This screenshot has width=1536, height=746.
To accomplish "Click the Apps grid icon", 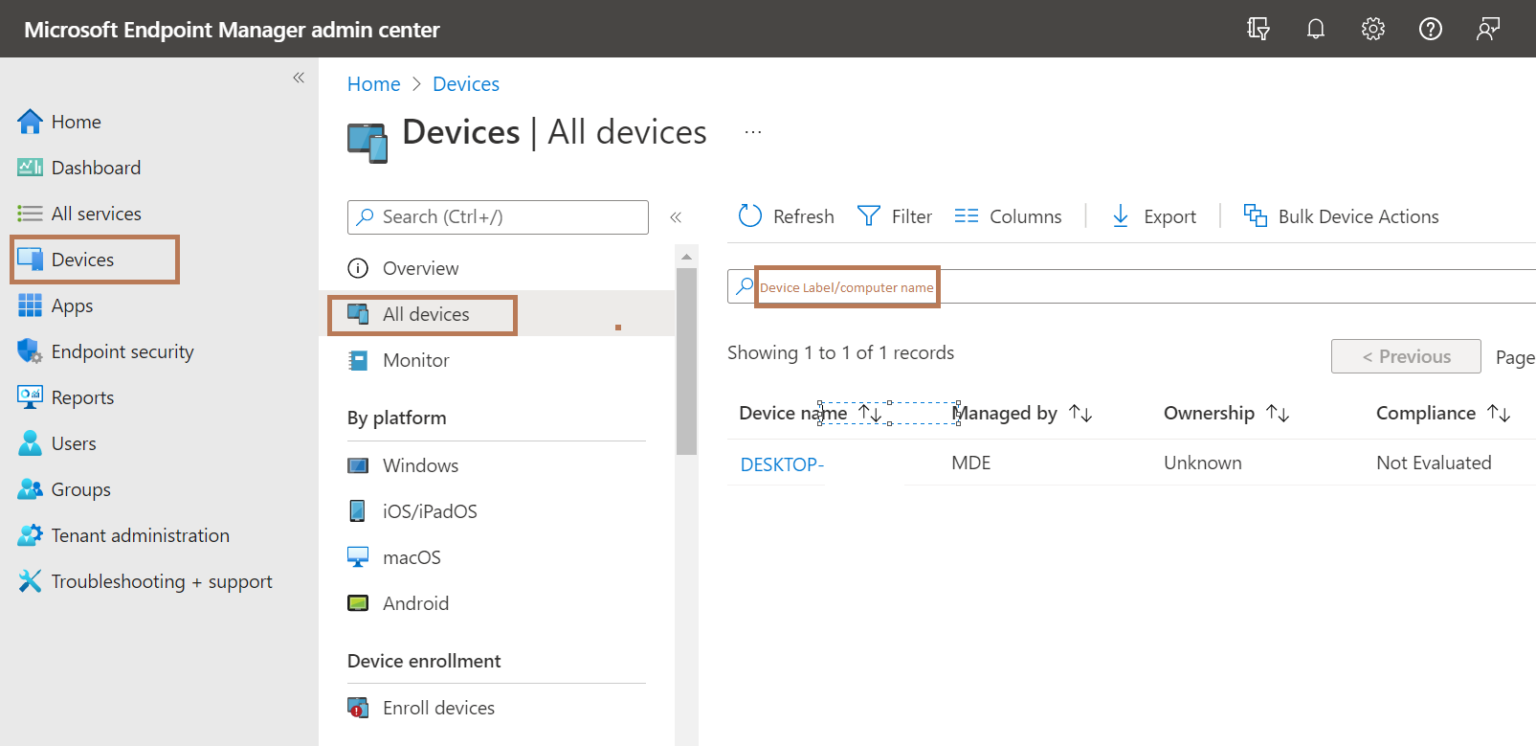I will [x=30, y=305].
